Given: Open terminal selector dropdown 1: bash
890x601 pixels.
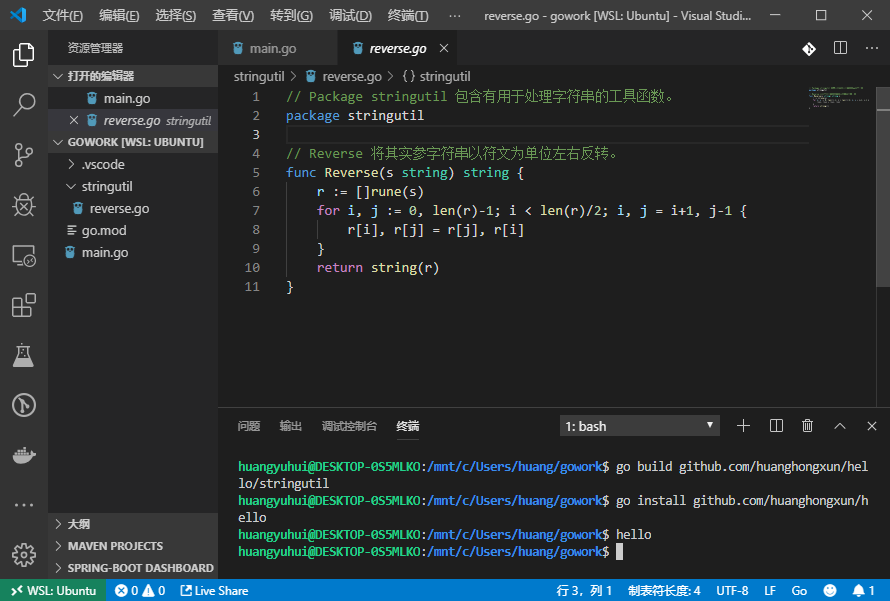Looking at the screenshot, I should (640, 426).
